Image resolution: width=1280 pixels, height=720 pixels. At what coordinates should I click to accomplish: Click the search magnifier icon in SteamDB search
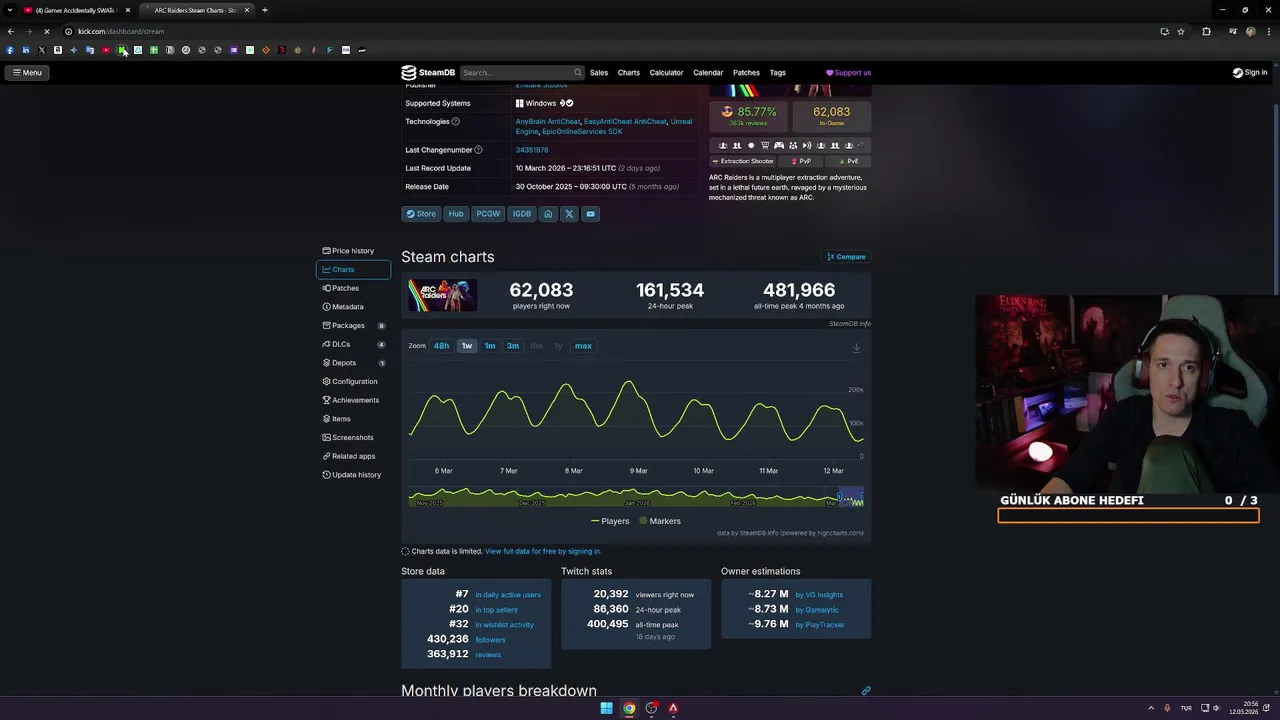pos(577,72)
